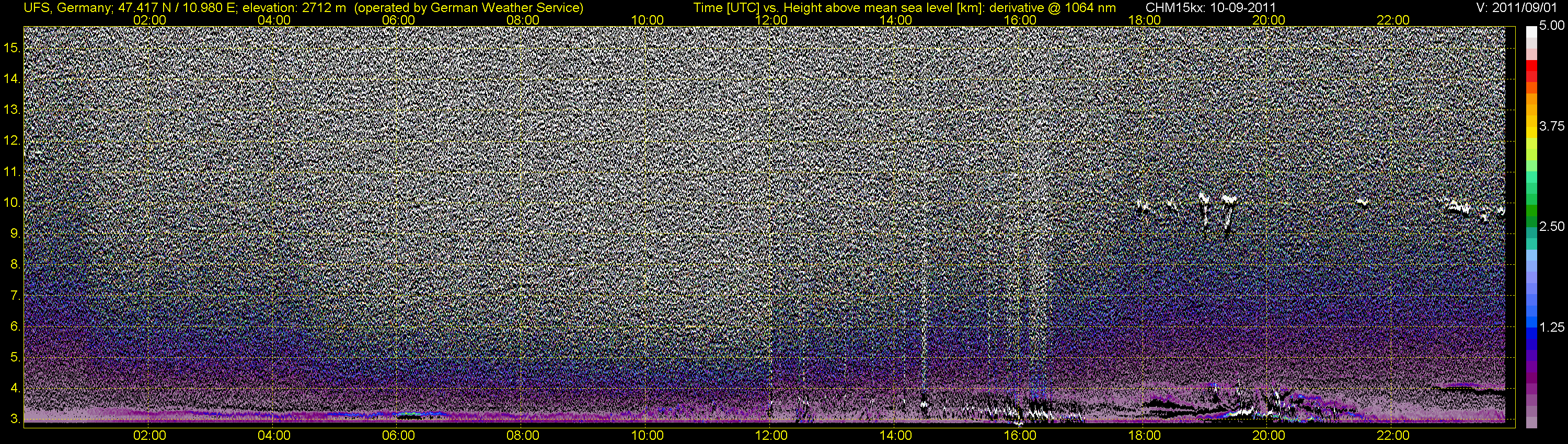Click the '06:00' label on the top time axis

(x=399, y=20)
